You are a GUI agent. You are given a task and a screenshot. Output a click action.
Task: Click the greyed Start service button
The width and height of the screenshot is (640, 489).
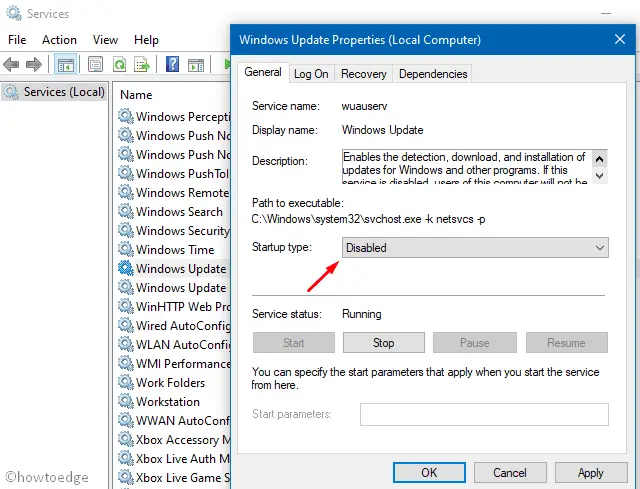point(293,343)
